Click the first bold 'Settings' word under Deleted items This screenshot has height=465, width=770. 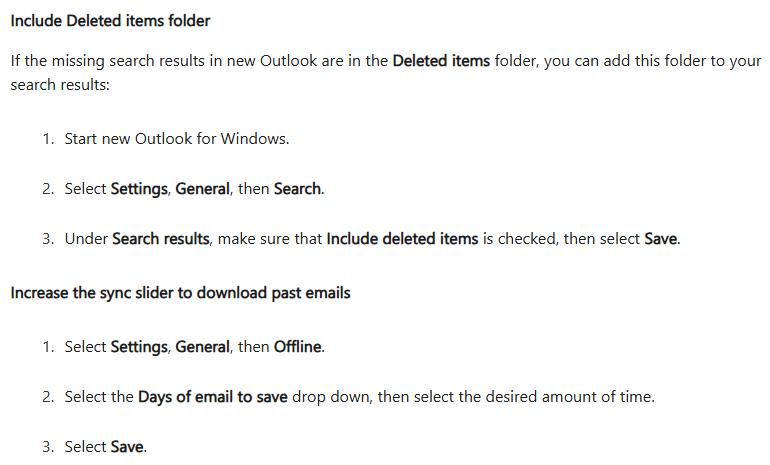(x=139, y=189)
